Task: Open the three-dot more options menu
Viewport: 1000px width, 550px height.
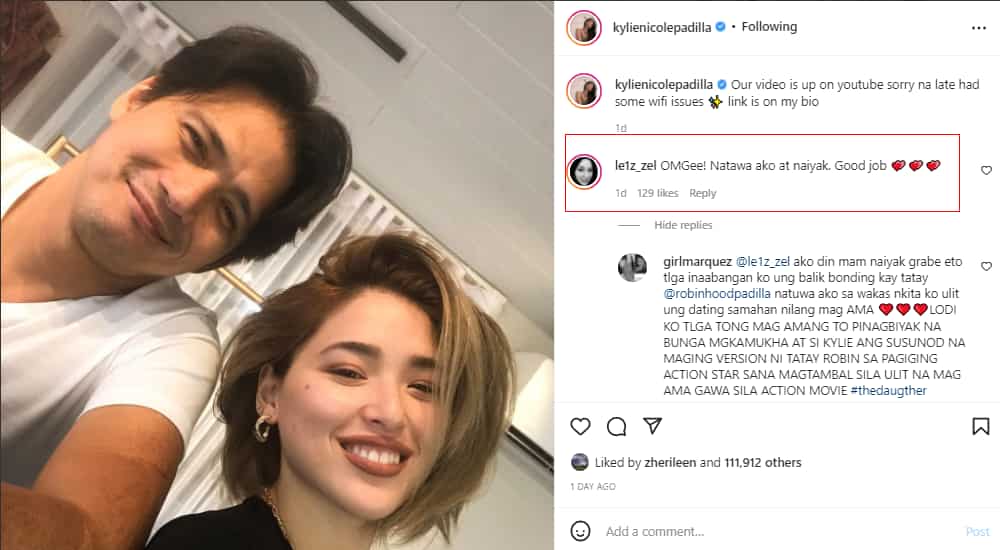Action: point(979,28)
